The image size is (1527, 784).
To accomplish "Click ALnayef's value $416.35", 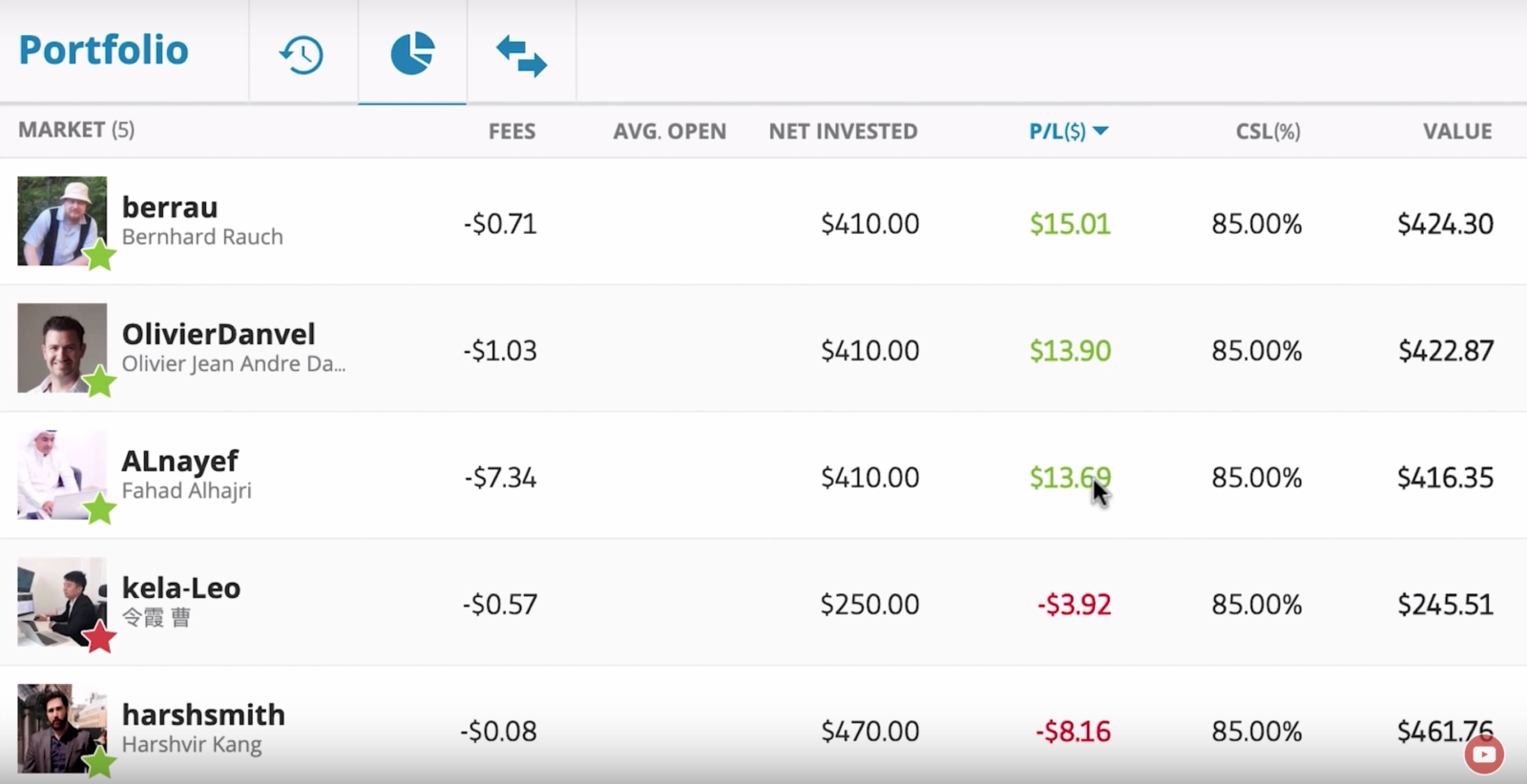I will [1445, 478].
